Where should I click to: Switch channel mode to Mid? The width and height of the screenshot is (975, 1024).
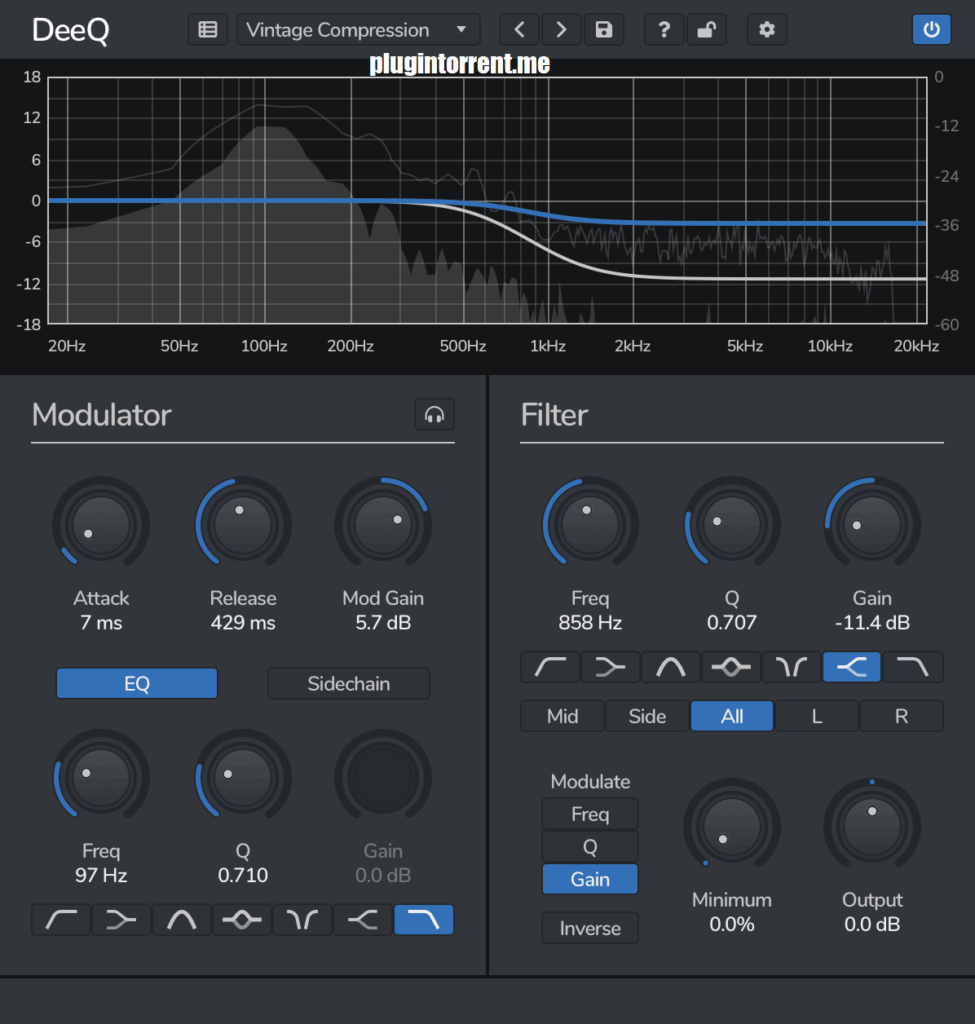coord(562,716)
